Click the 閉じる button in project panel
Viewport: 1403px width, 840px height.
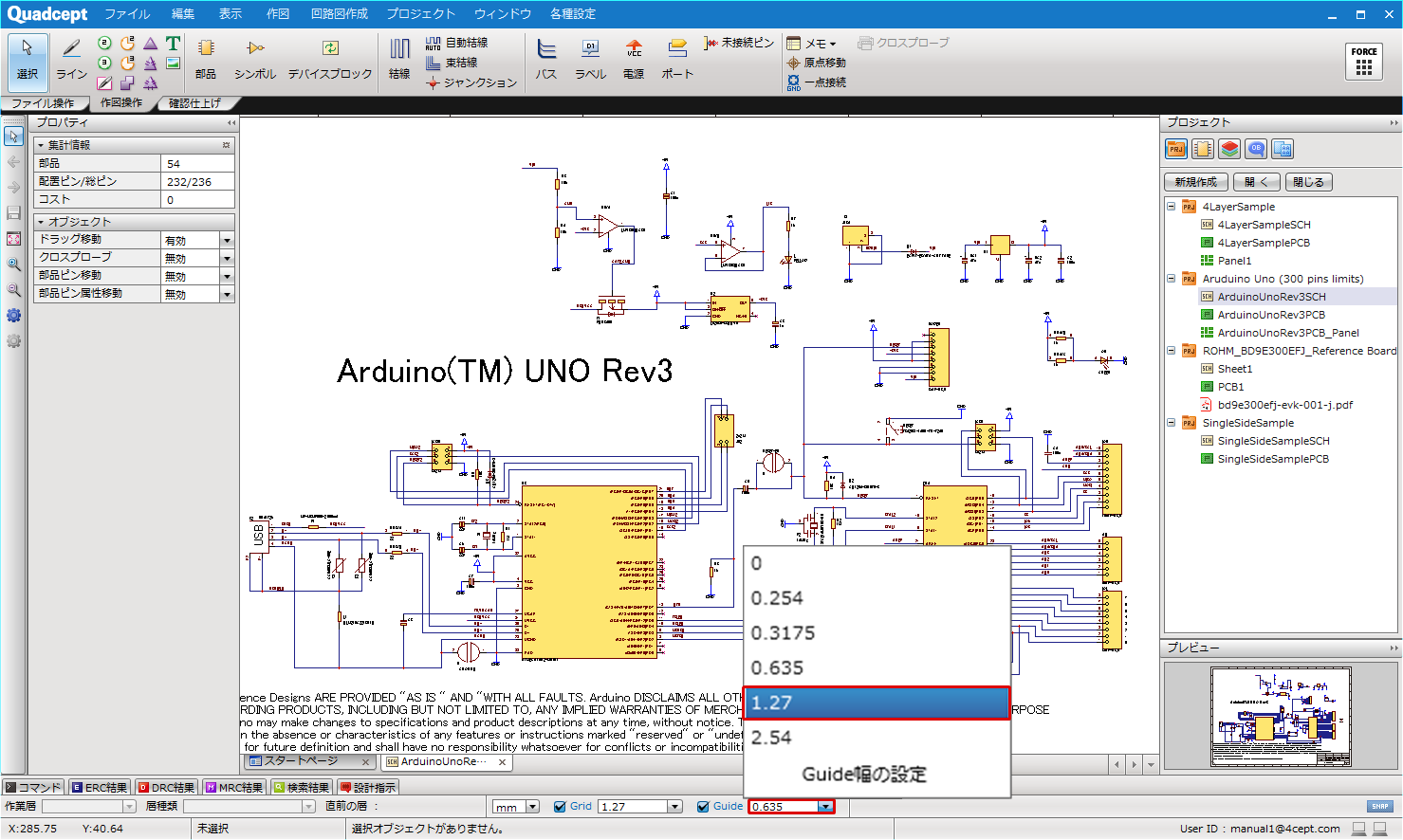tap(1308, 182)
